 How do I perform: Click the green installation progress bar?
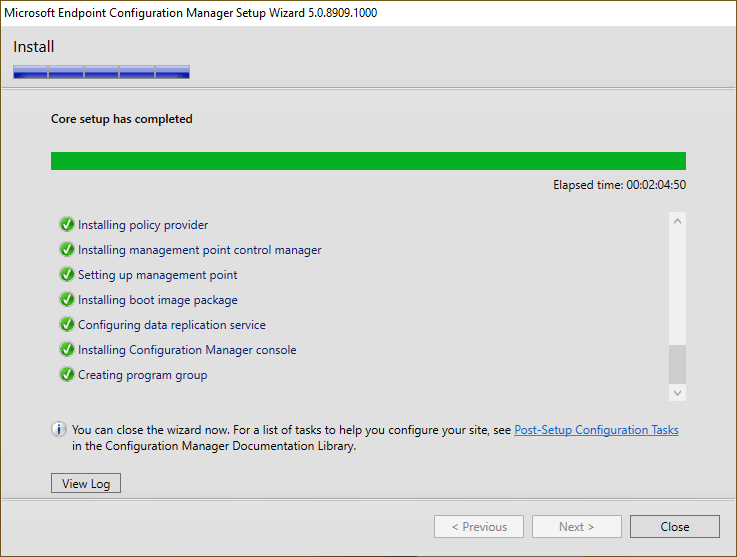[368, 161]
